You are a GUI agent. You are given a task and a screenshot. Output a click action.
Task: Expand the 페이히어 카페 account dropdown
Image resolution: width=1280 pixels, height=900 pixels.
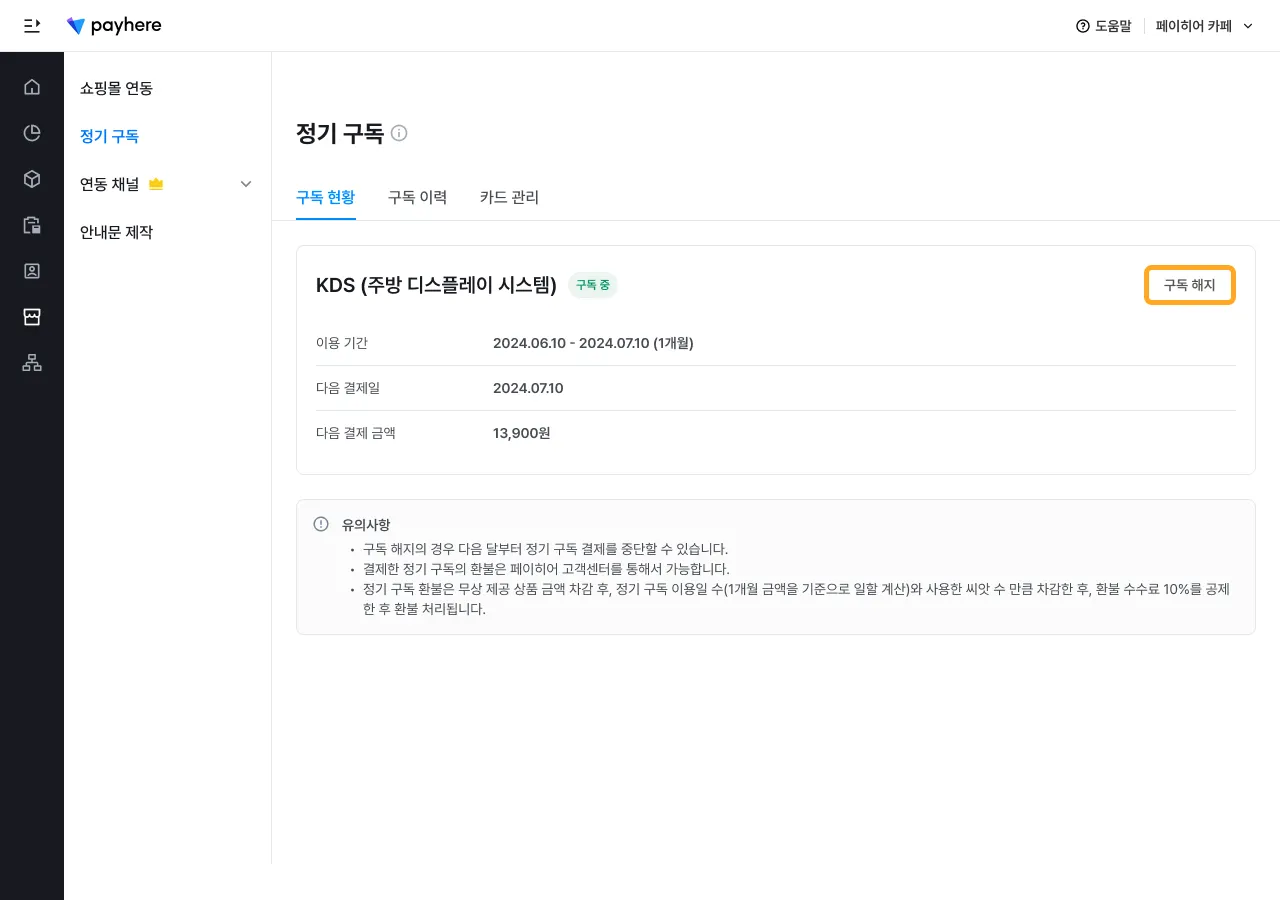point(1204,26)
